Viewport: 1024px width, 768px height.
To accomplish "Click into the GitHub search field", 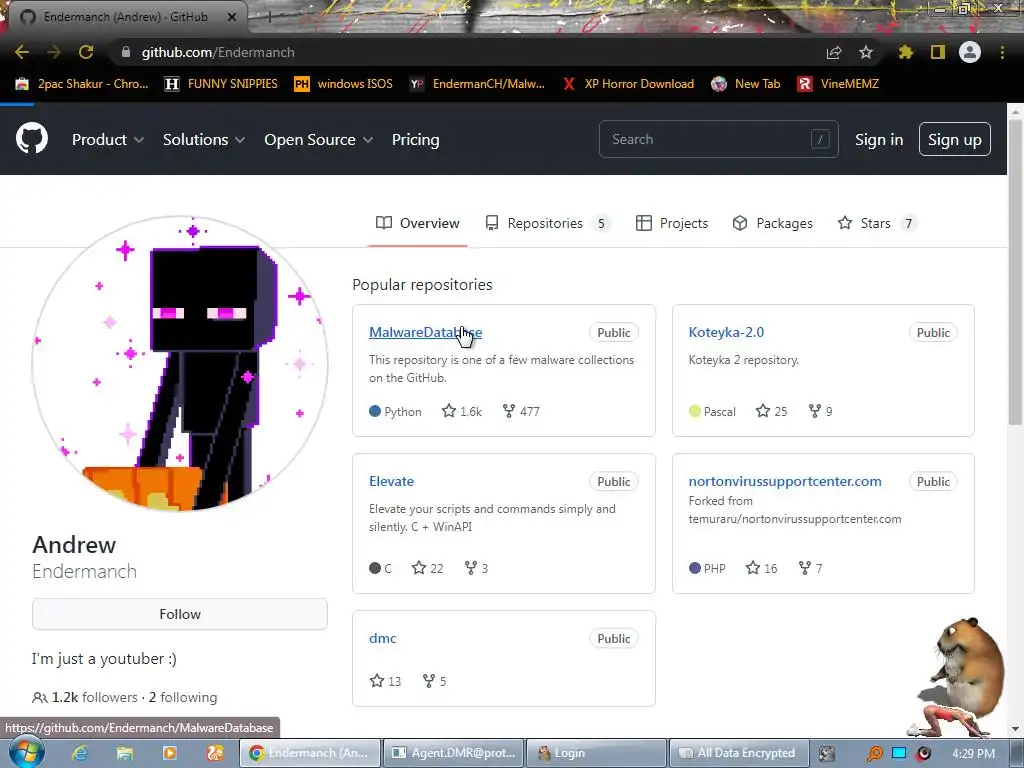I will coord(718,139).
